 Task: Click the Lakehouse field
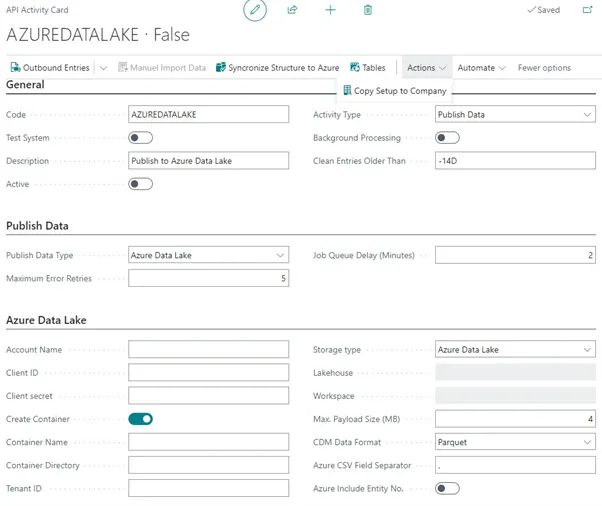coord(515,372)
